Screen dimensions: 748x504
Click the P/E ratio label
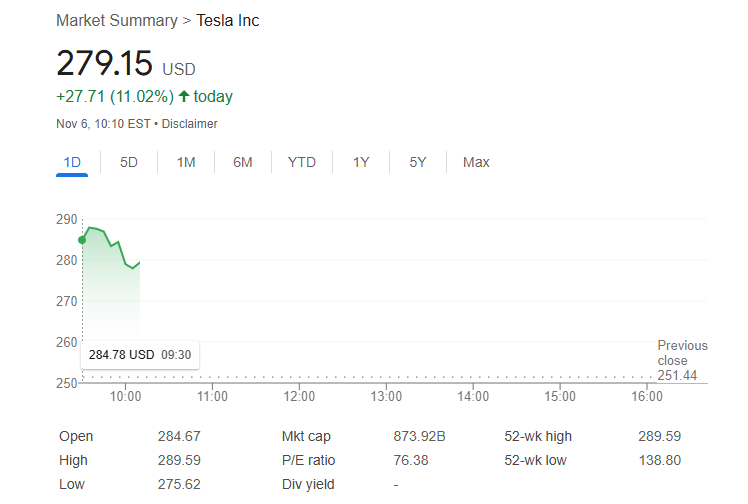coord(308,460)
